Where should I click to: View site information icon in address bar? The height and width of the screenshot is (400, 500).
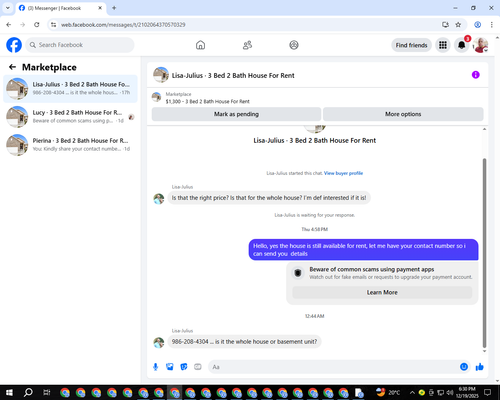point(53,25)
